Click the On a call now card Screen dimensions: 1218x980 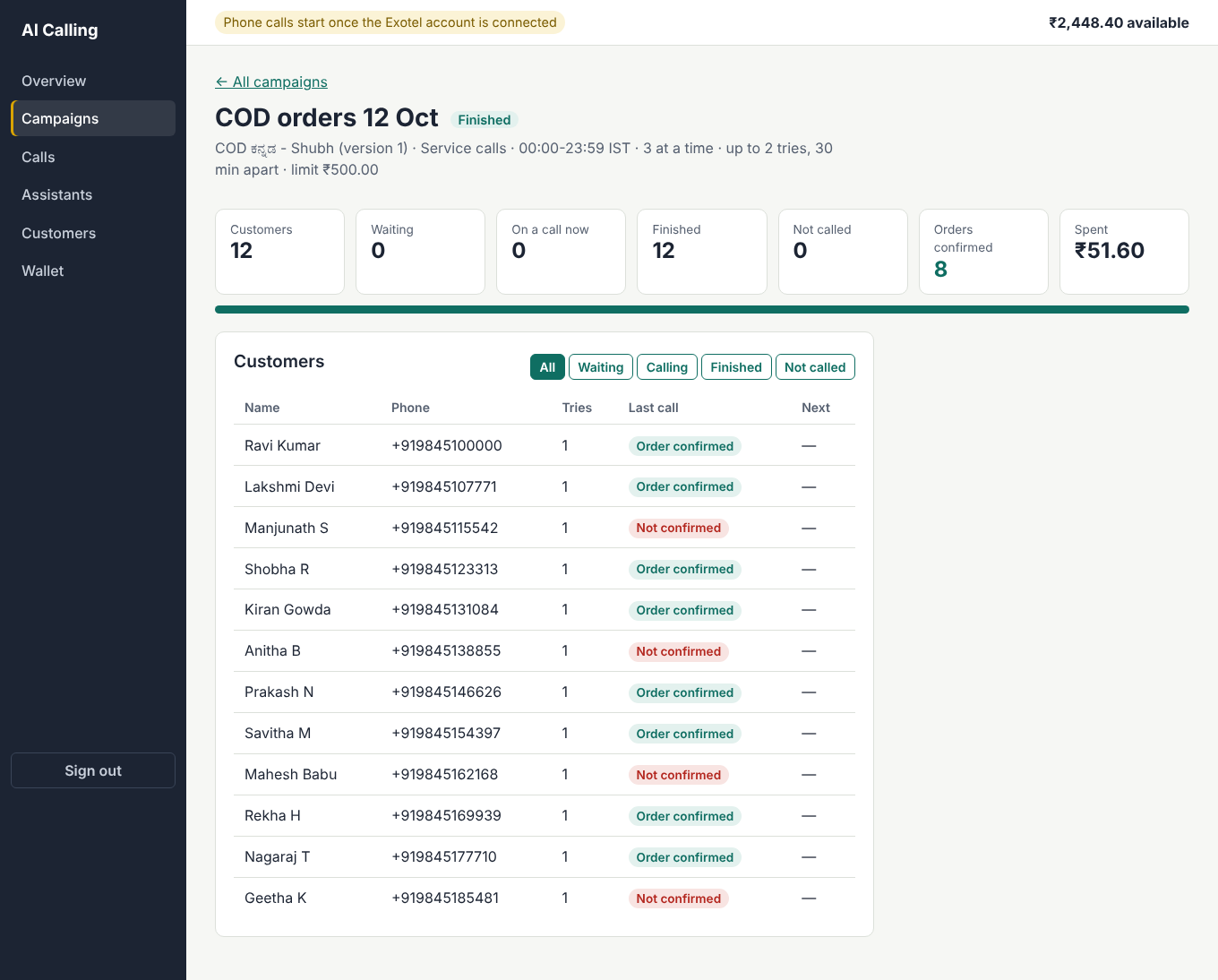(561, 252)
